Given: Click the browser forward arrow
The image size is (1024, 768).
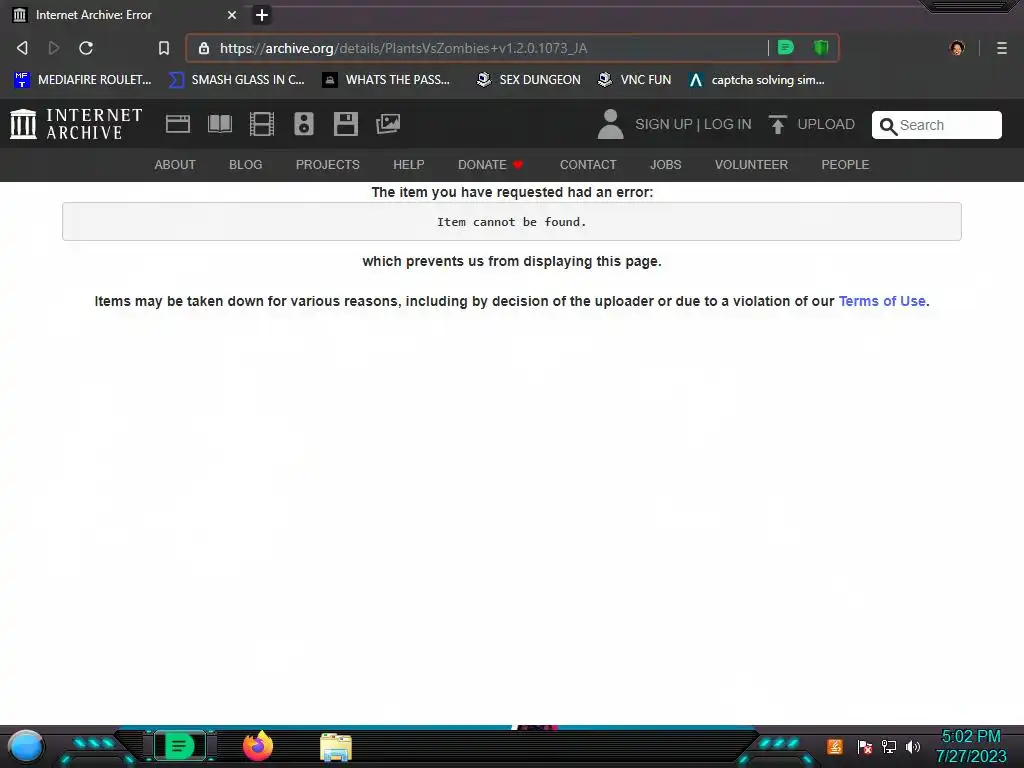Looking at the screenshot, I should pos(54,48).
